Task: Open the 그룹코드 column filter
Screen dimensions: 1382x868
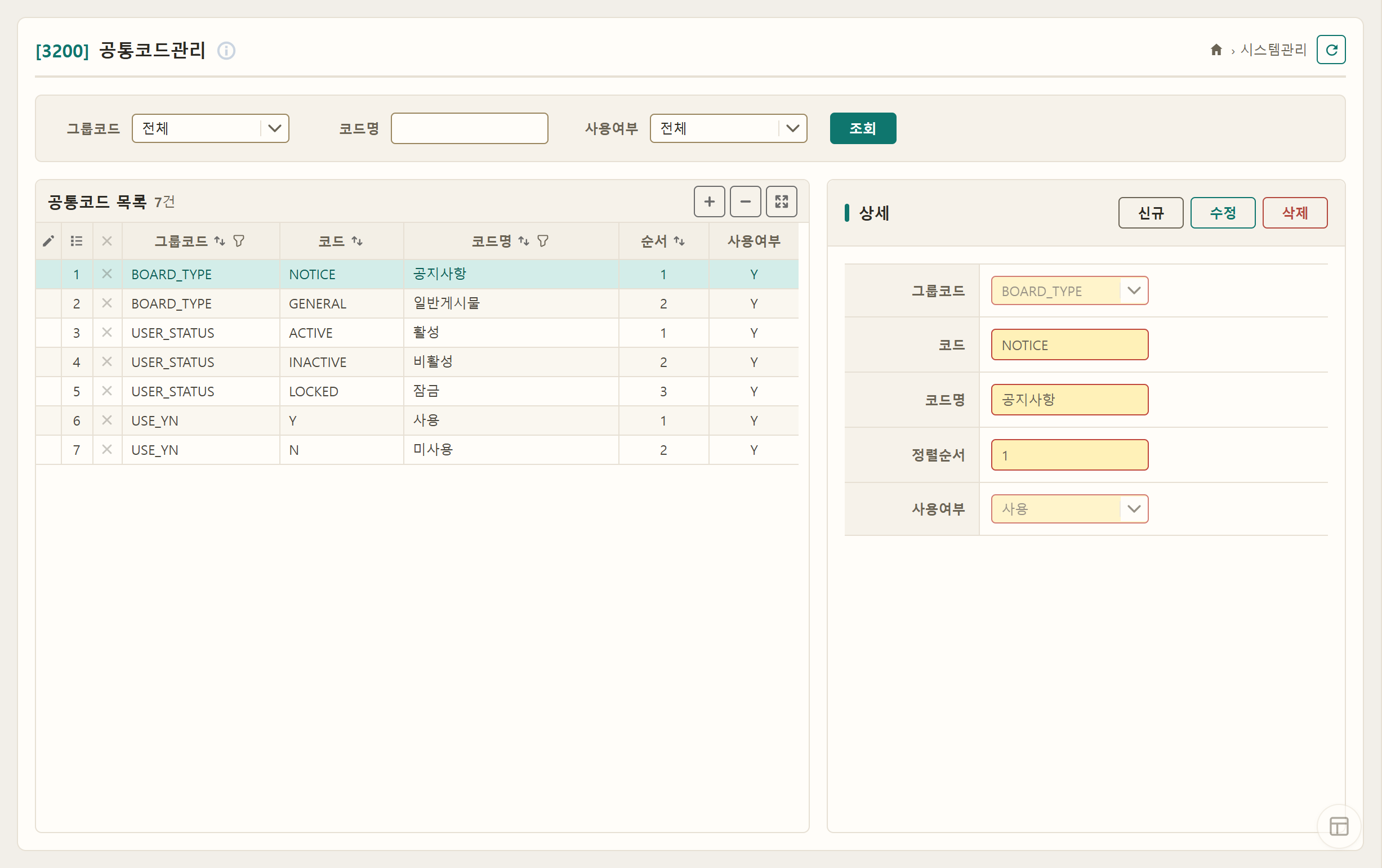Action: click(x=239, y=241)
